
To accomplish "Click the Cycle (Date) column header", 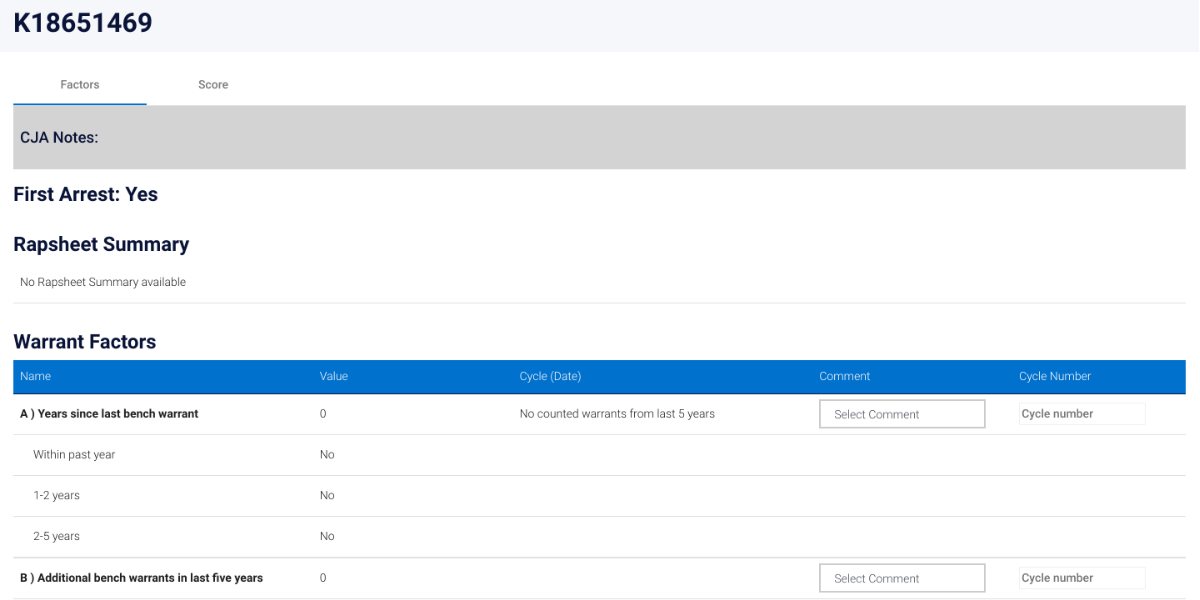I will coord(550,377).
